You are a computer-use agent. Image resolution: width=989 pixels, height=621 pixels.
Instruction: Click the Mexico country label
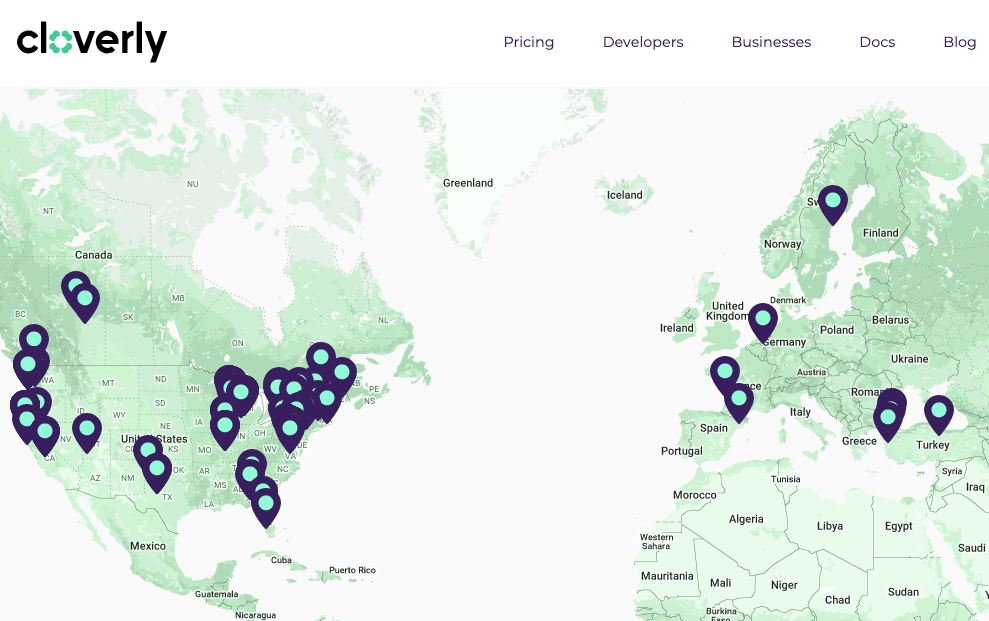pos(148,546)
